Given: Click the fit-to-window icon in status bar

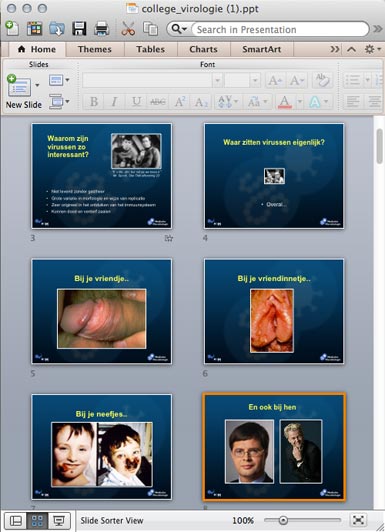Looking at the screenshot, I should click(x=358, y=520).
